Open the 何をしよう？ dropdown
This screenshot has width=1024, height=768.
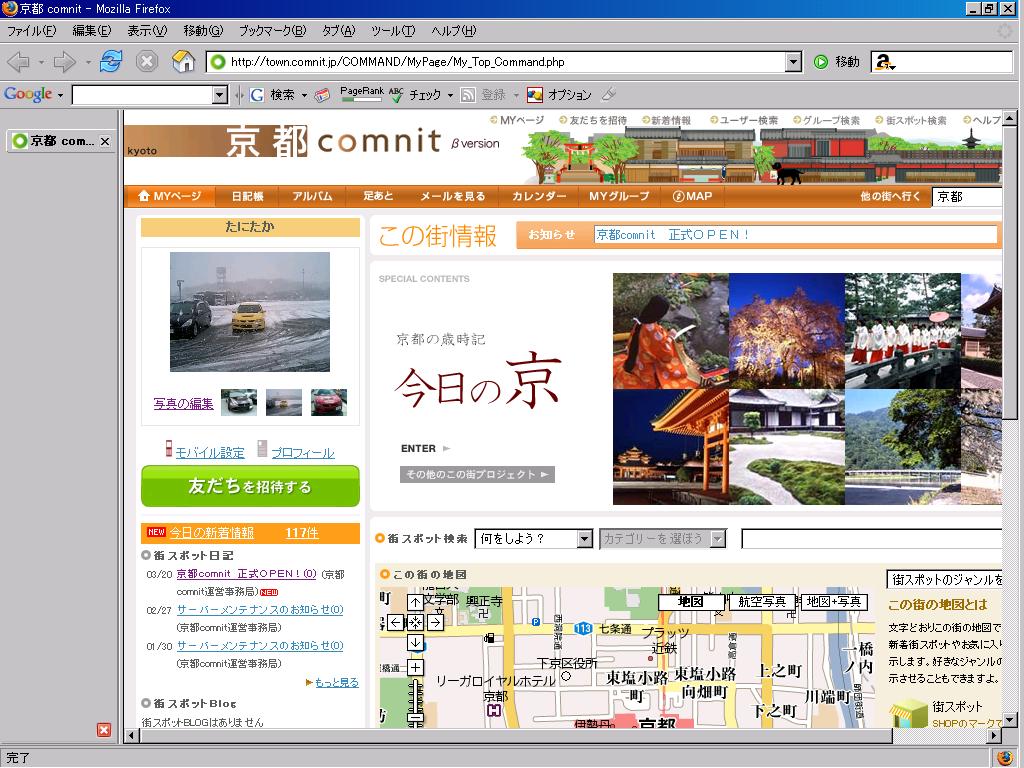click(x=585, y=539)
